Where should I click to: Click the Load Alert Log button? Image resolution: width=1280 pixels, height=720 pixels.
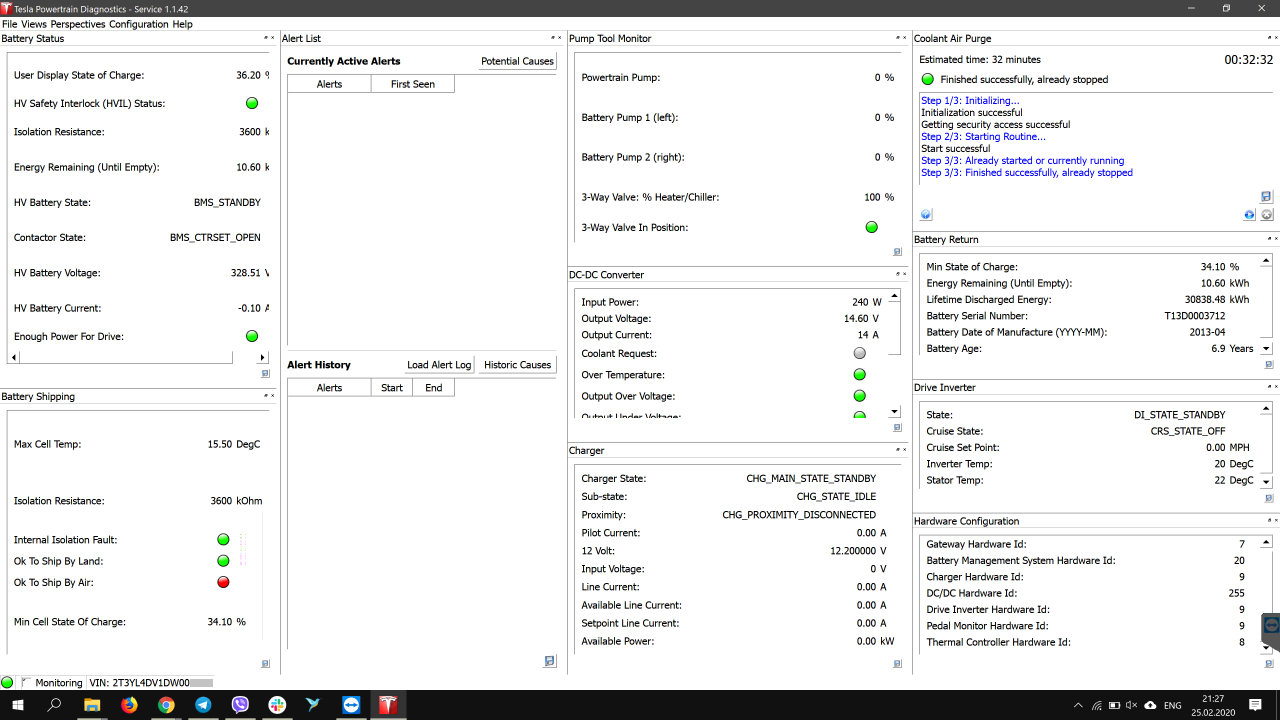point(438,365)
